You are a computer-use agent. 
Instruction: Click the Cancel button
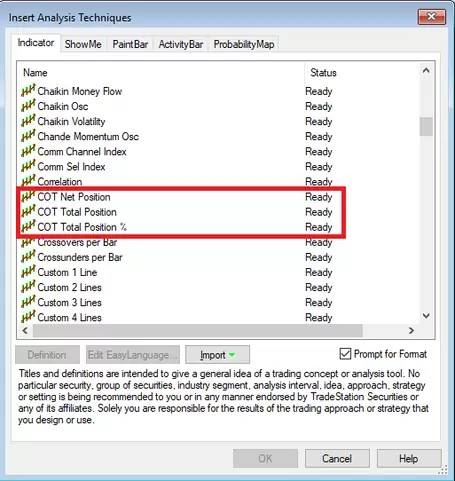click(x=337, y=458)
